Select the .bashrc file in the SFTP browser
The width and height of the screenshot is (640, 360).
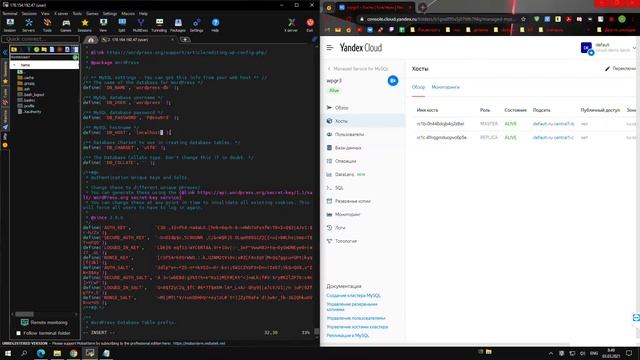(x=29, y=100)
